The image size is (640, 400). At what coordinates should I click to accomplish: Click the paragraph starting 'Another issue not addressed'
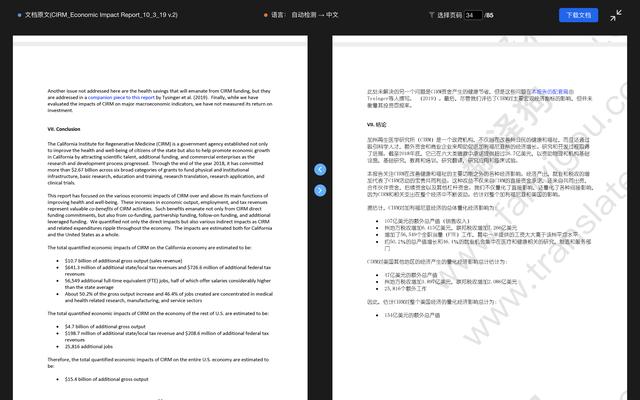(x=160, y=100)
